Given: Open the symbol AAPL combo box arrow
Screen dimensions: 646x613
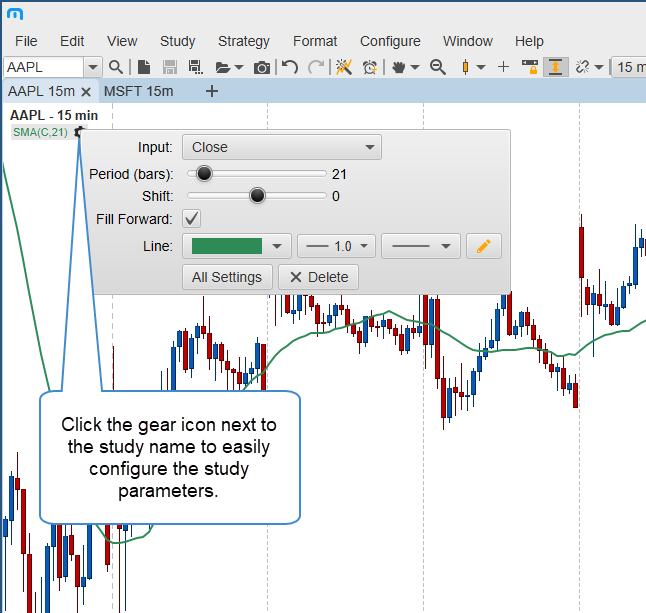Looking at the screenshot, I should pos(92,67).
